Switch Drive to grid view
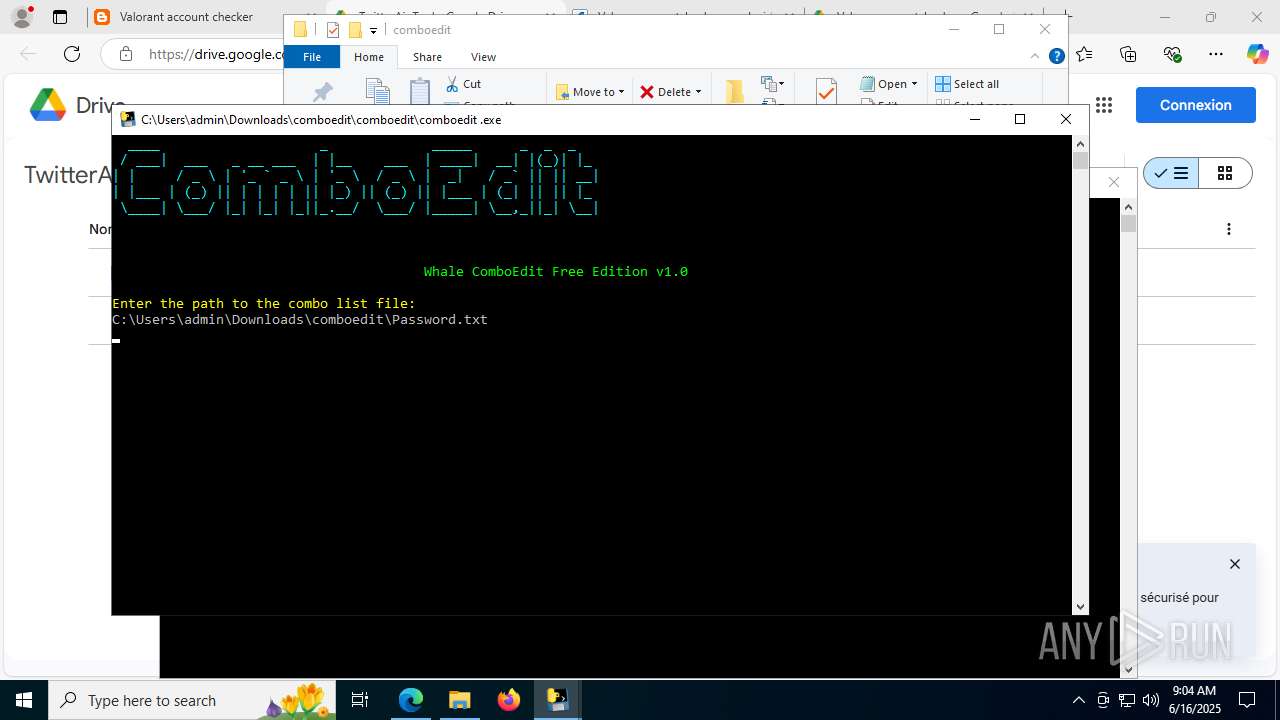This screenshot has width=1280, height=720. point(1225,174)
